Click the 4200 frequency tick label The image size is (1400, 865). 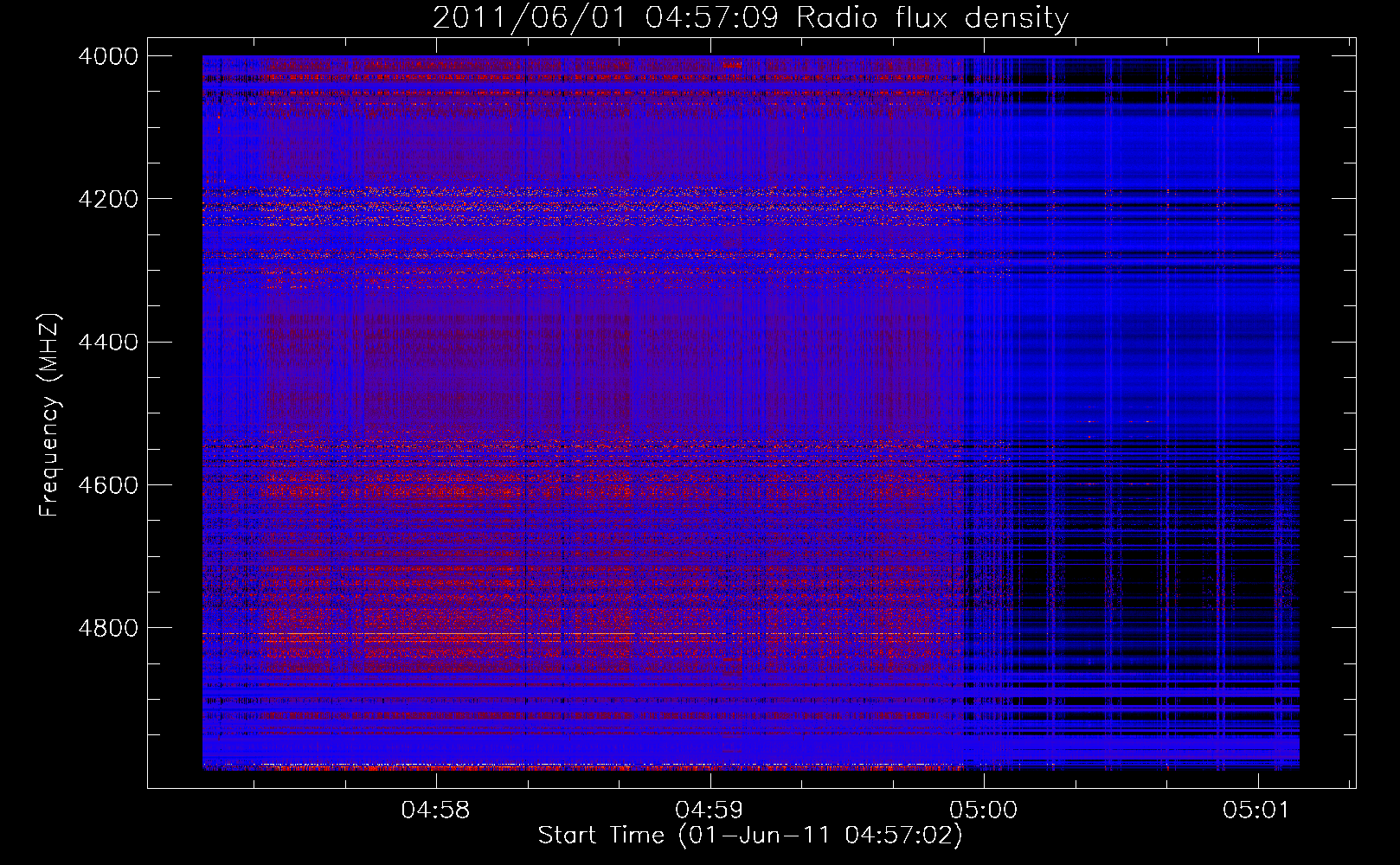[108, 199]
